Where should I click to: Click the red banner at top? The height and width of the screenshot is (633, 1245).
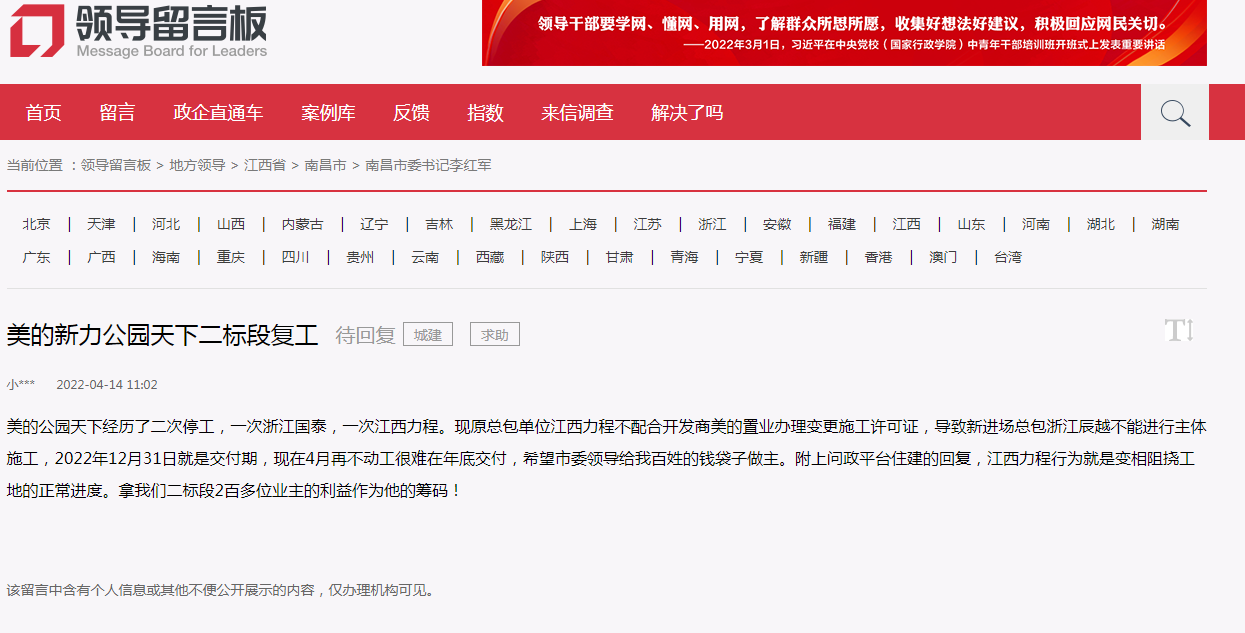(844, 33)
